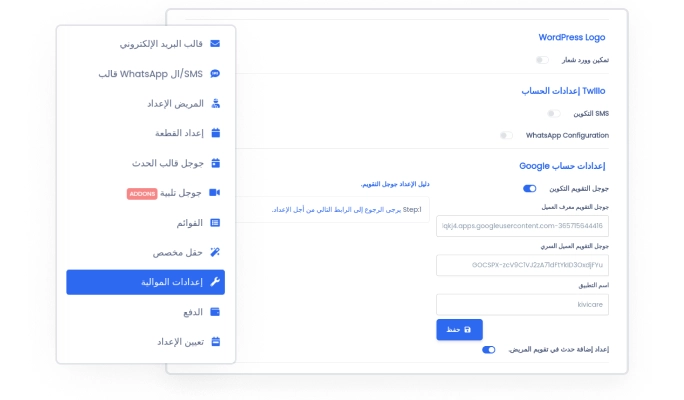Click the envelope icon for email template
The width and height of the screenshot is (684, 400).
tap(215, 44)
